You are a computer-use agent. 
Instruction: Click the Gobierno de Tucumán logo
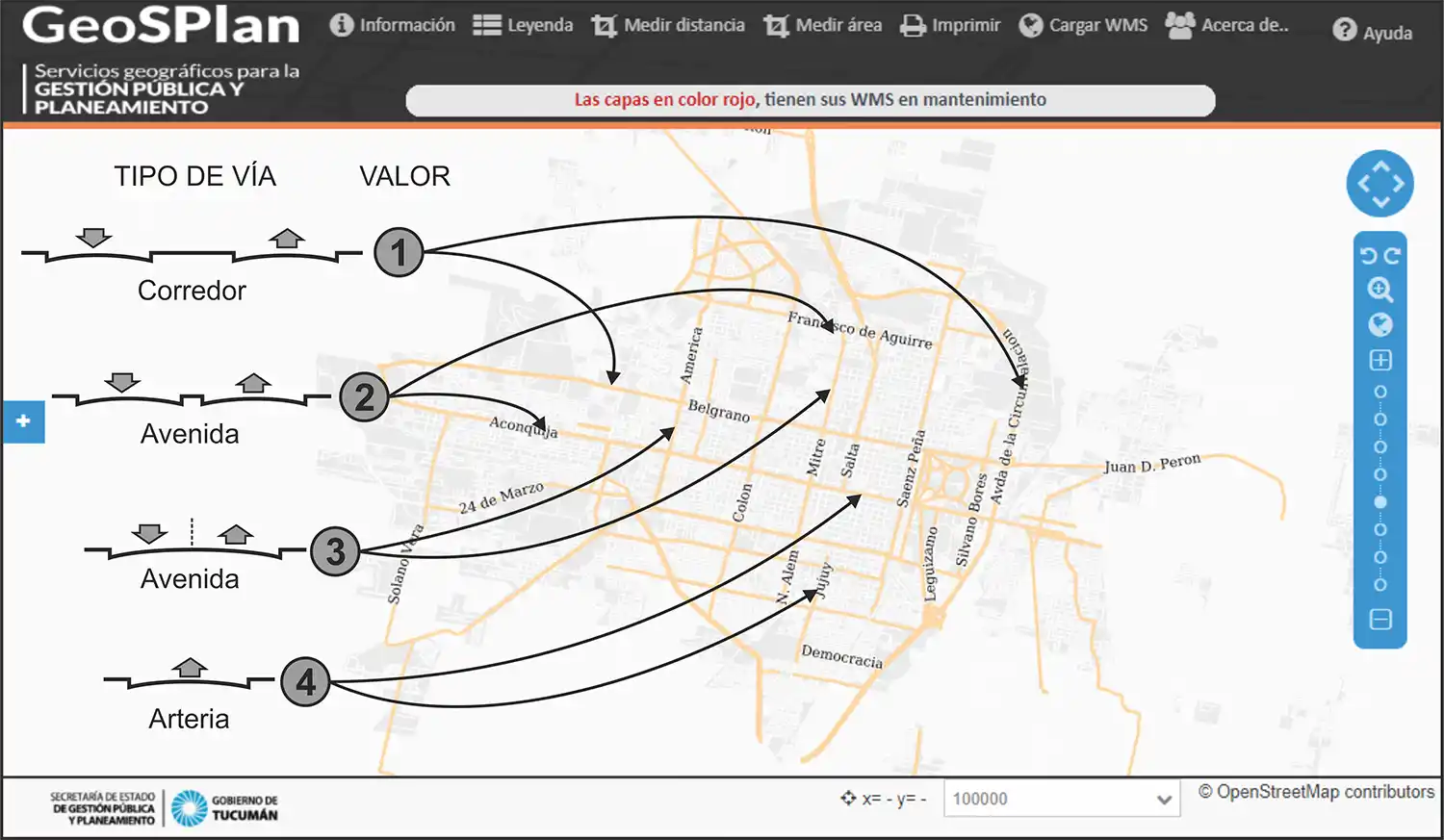(224, 807)
